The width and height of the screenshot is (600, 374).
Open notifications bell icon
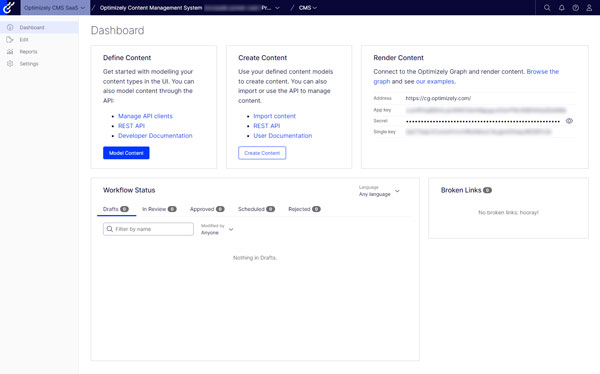(x=561, y=8)
